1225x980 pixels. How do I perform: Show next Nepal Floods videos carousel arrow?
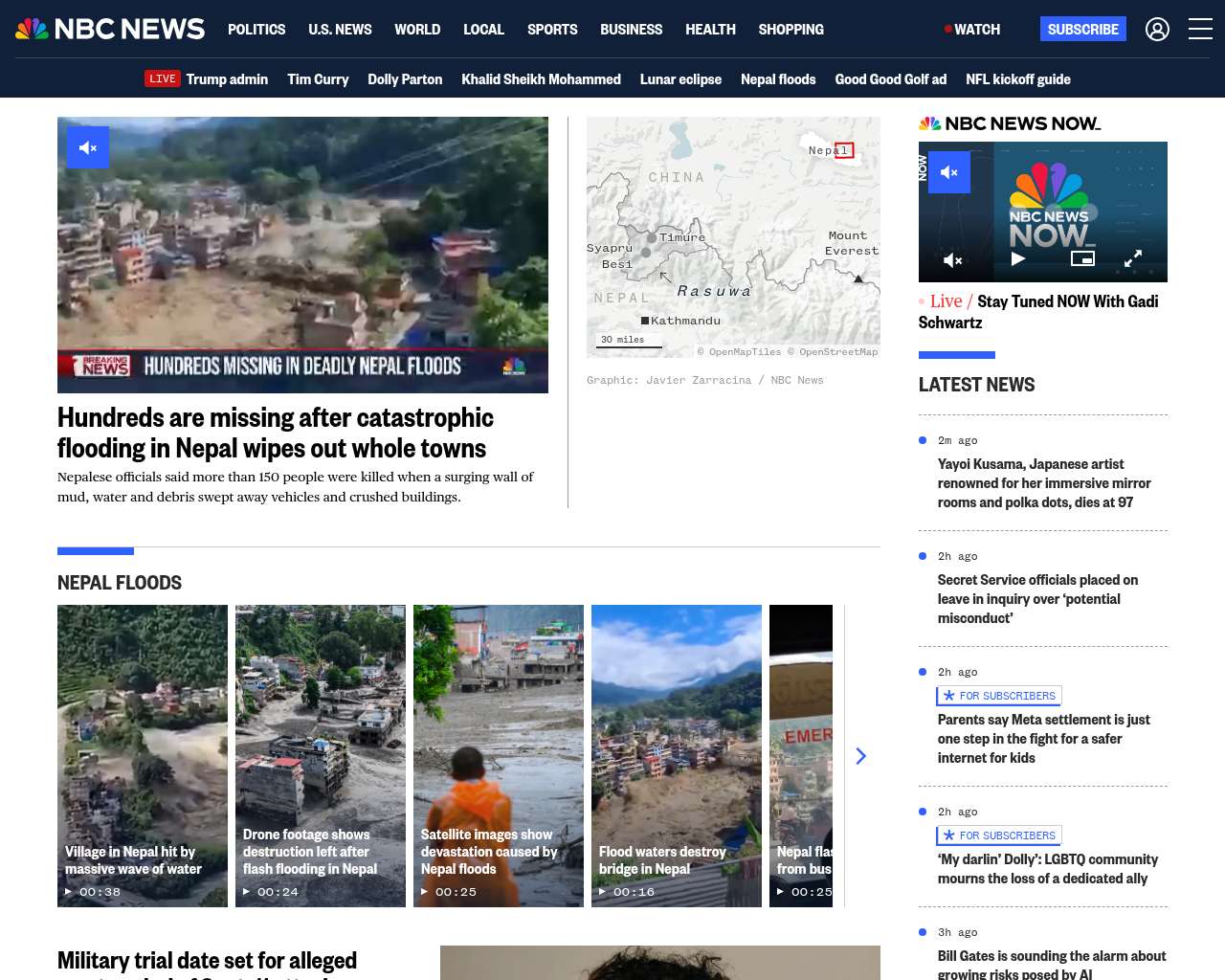pyautogui.click(x=860, y=756)
